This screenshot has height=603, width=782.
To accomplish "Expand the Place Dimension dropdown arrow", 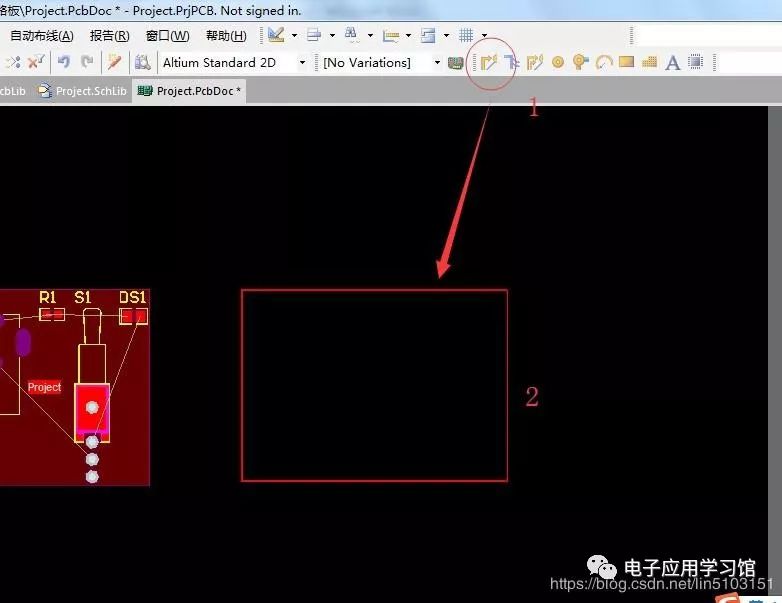I will [x=408, y=35].
